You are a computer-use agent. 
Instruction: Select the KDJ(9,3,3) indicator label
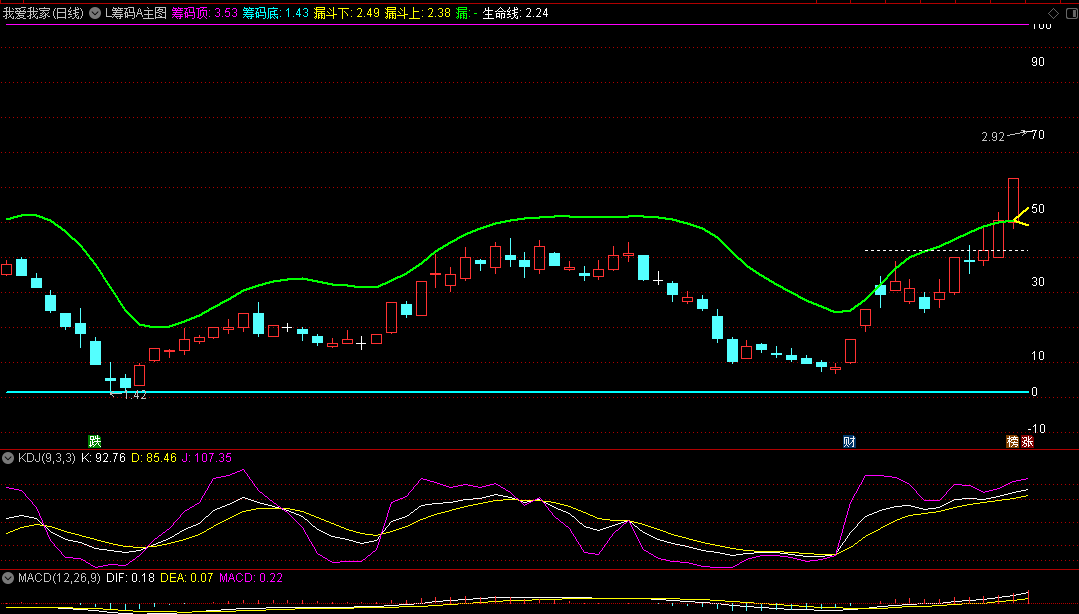[x=46, y=458]
